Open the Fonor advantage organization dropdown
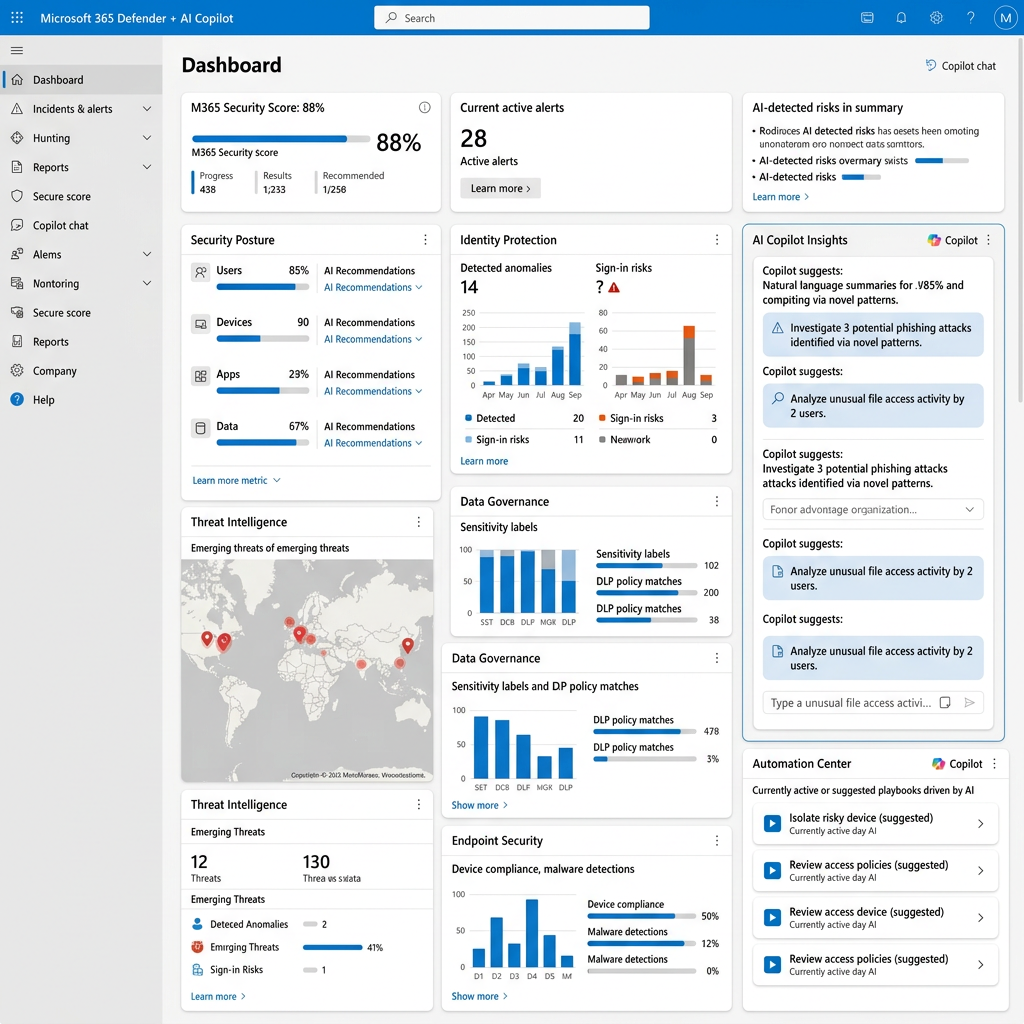 [x=872, y=509]
